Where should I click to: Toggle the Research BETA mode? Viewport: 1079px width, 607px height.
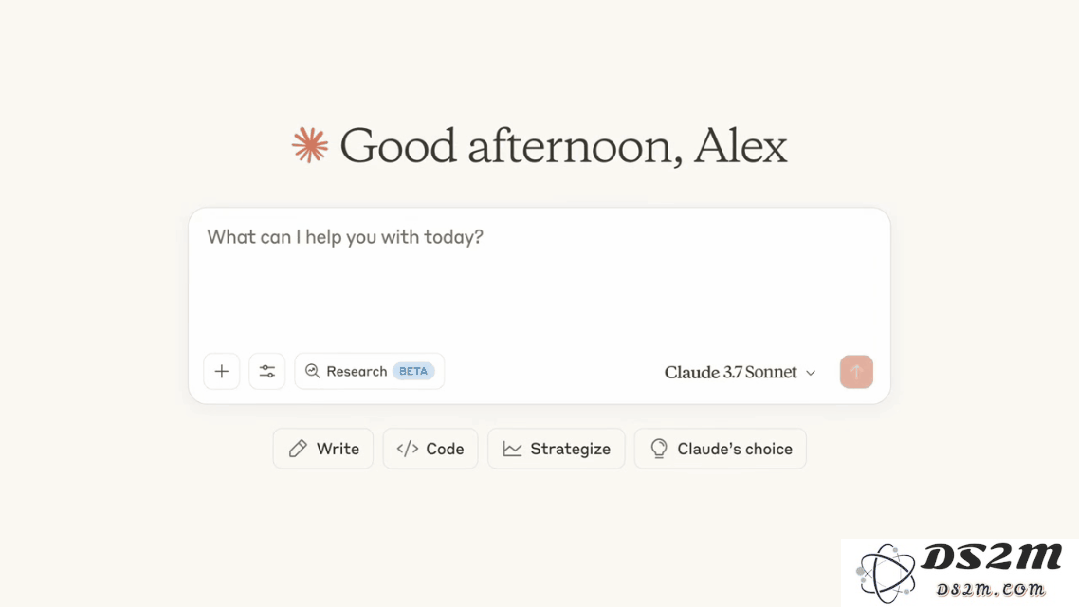coord(370,372)
